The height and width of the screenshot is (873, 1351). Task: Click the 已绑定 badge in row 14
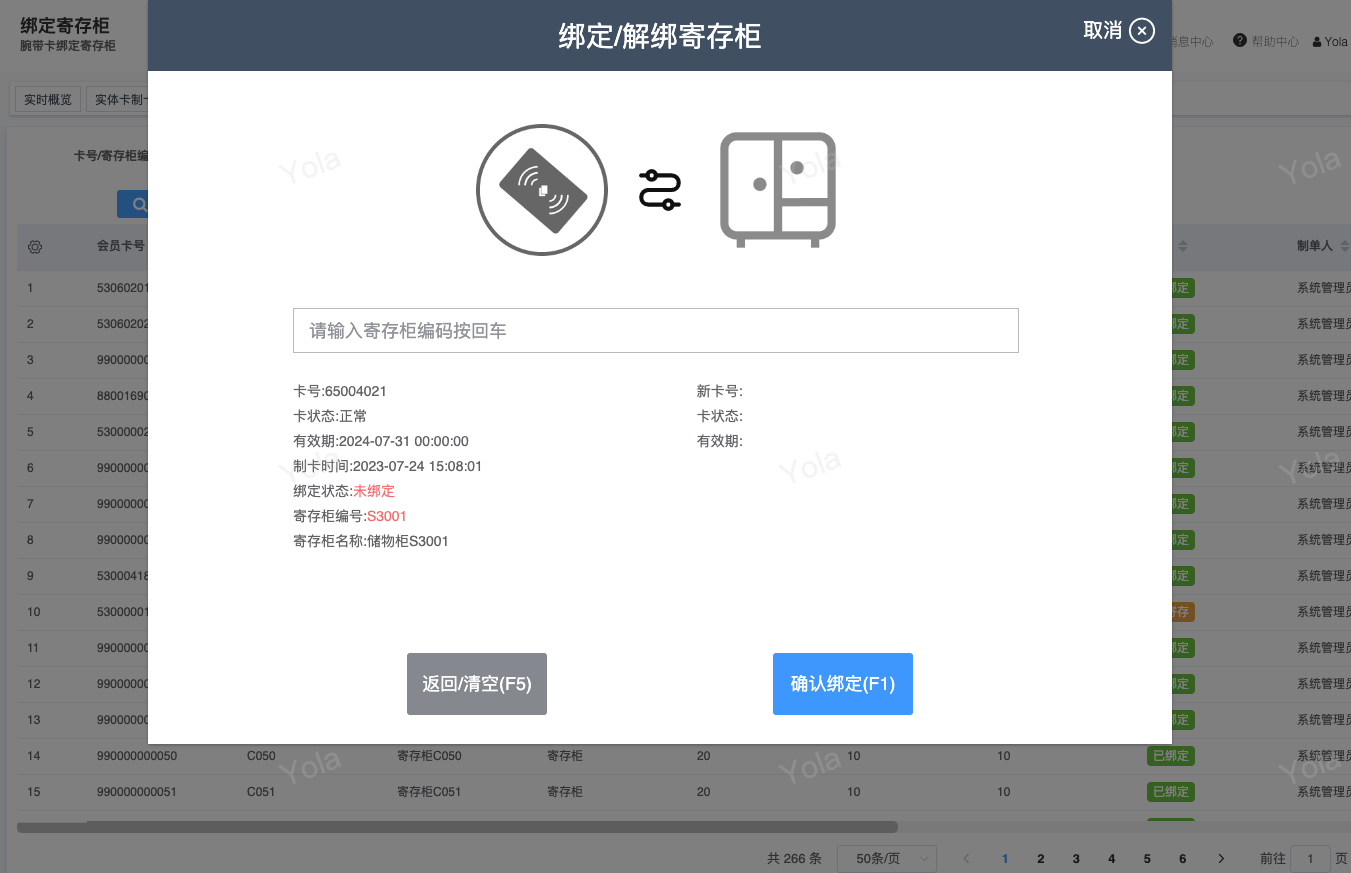click(x=1171, y=756)
